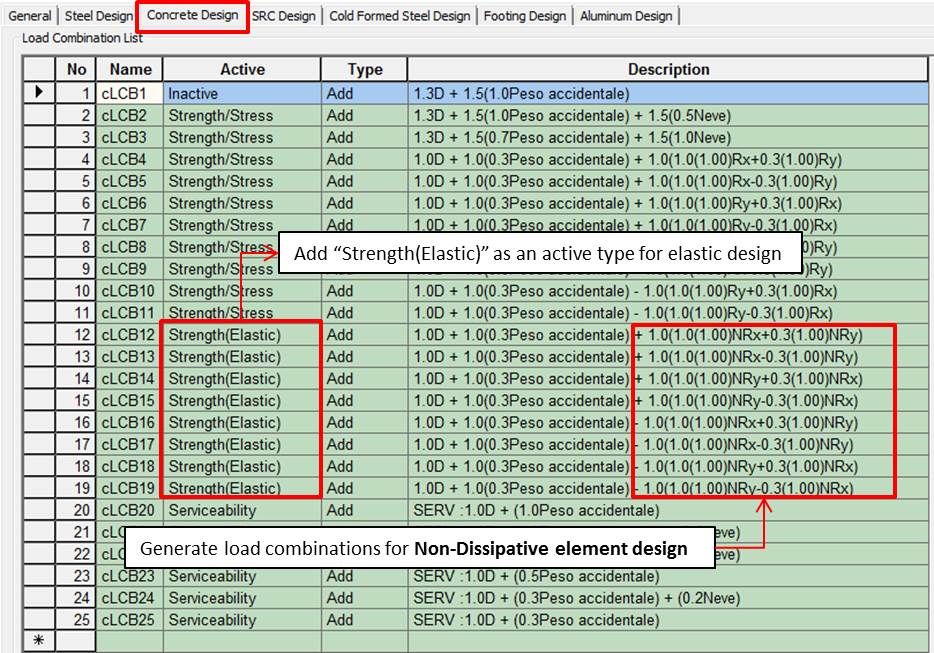934x653 pixels.
Task: Select the Cold Formed Steel Design tab
Action: (x=399, y=15)
